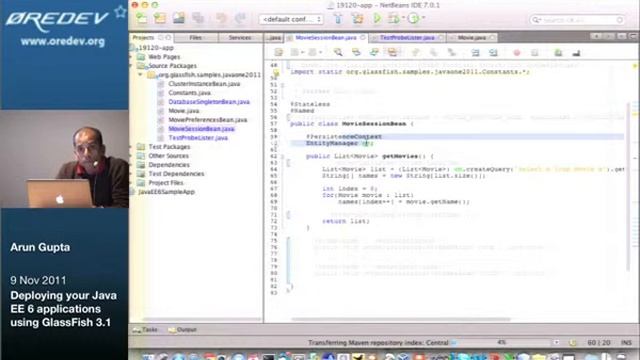Image resolution: width=640 pixels, height=360 pixels.
Task: Click the Clean and Build icon
Action: click(x=357, y=18)
